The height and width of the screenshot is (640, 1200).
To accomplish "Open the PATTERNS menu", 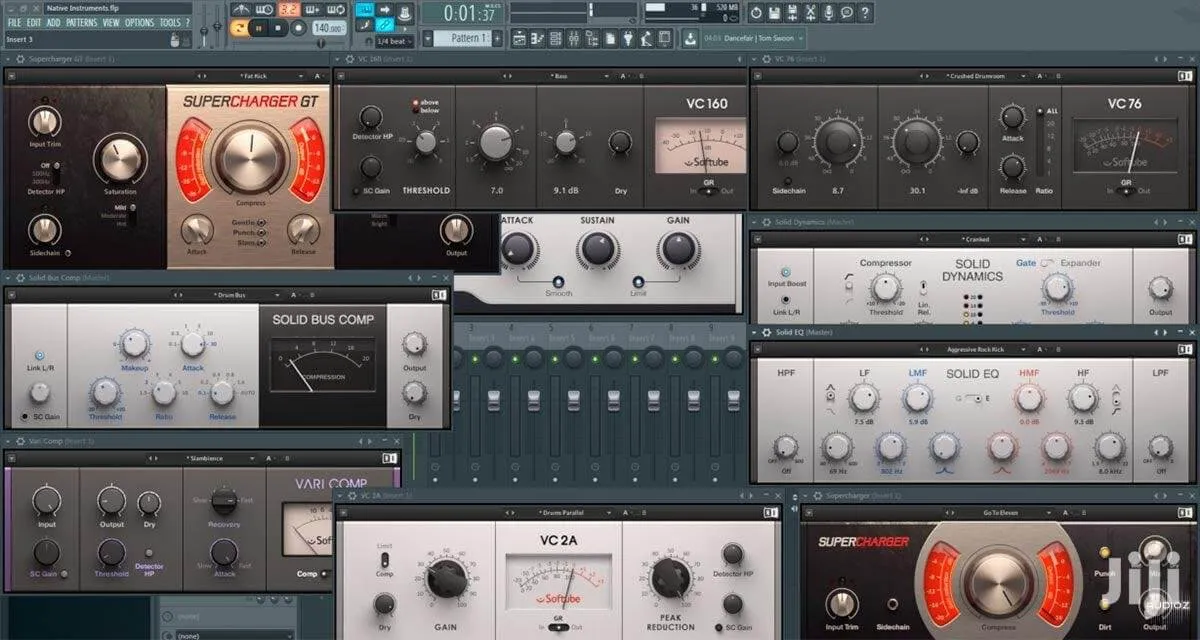I will (x=81, y=21).
